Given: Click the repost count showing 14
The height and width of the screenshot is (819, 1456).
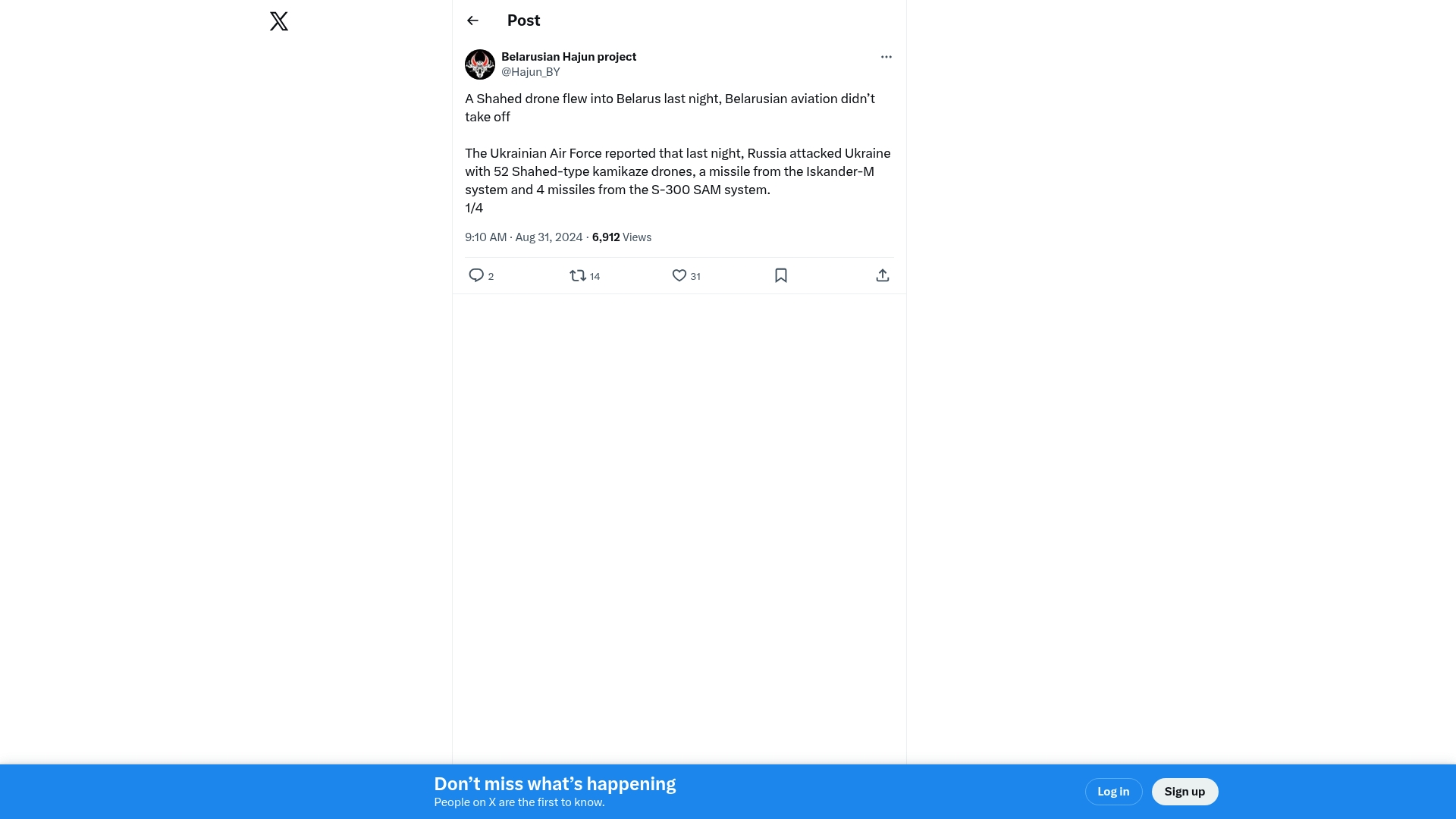Looking at the screenshot, I should 595,276.
